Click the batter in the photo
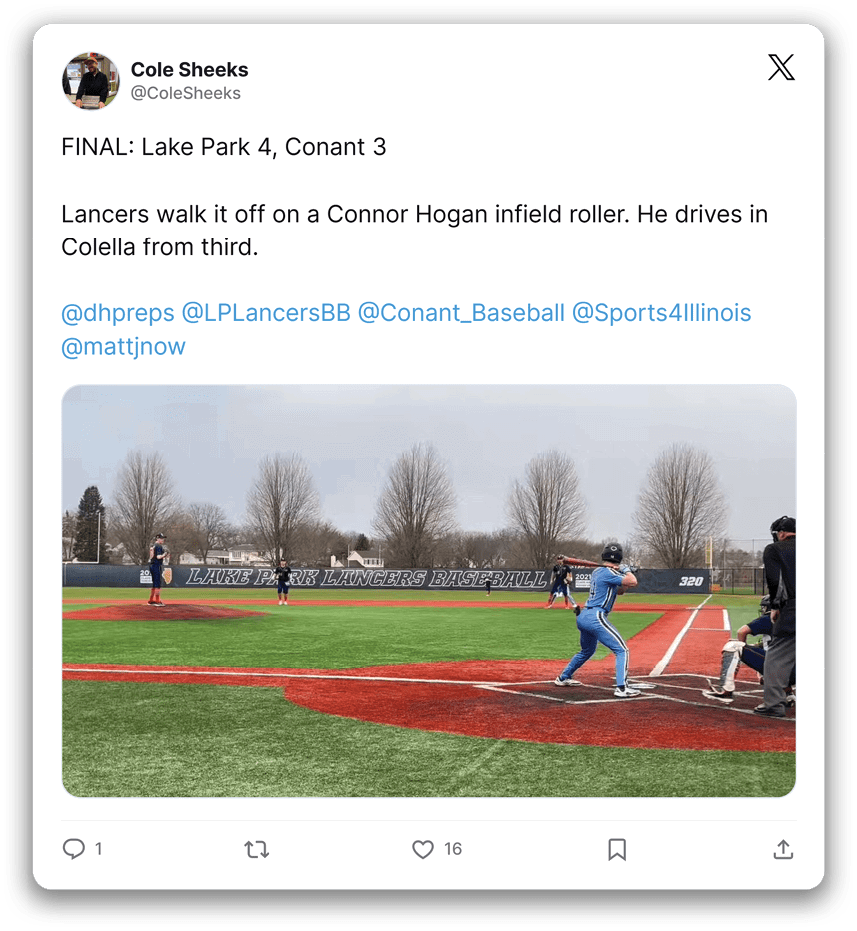This screenshot has height=931, width=857. click(x=597, y=620)
